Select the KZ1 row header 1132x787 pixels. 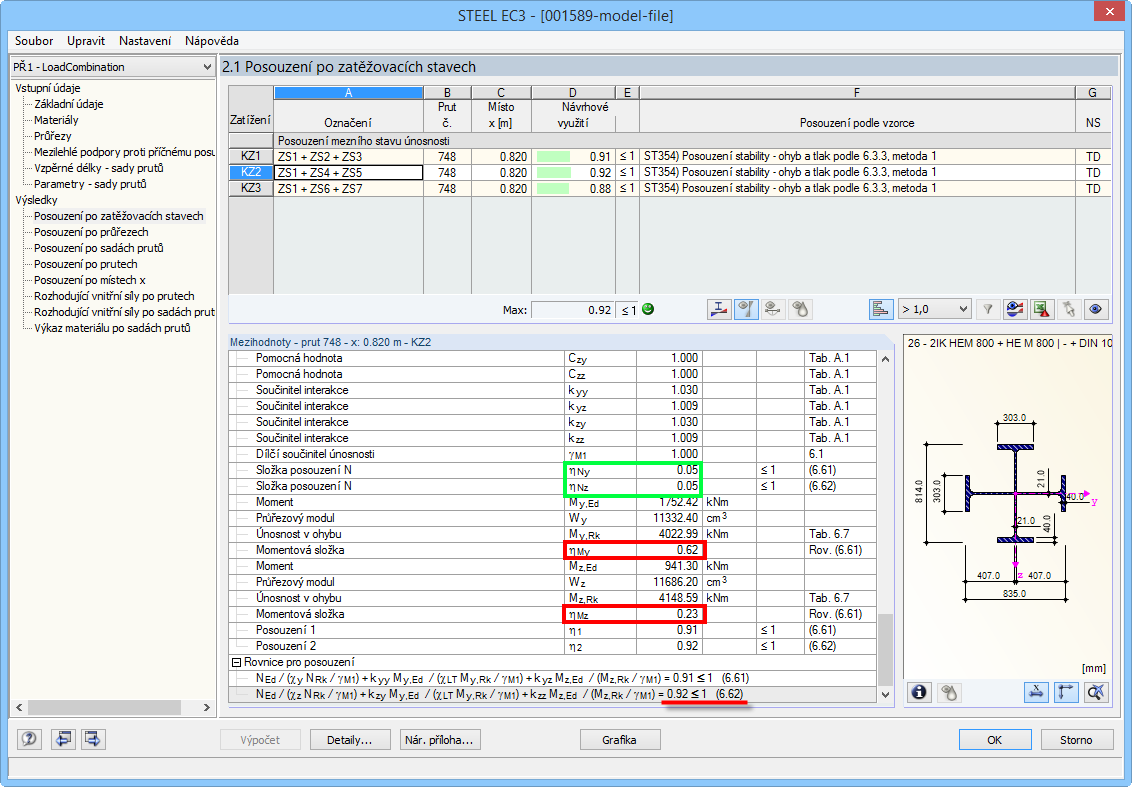[251, 157]
